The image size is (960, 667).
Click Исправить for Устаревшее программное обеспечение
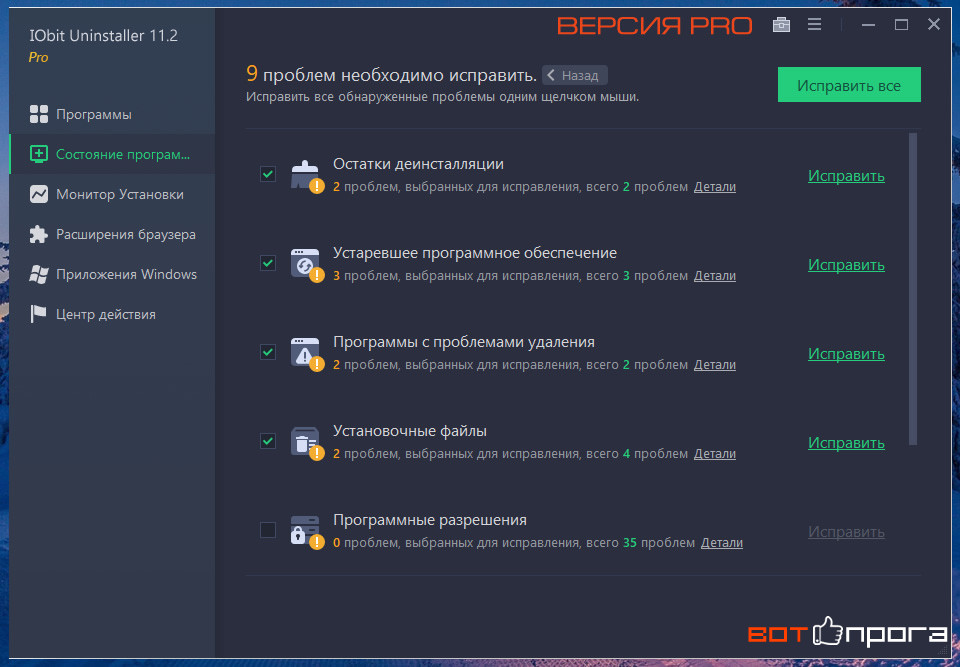click(x=846, y=265)
